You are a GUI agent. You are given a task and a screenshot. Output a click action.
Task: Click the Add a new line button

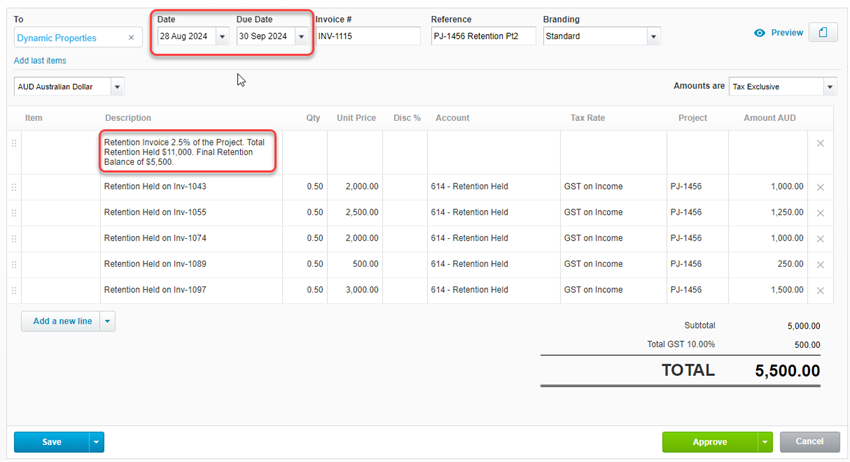[62, 321]
